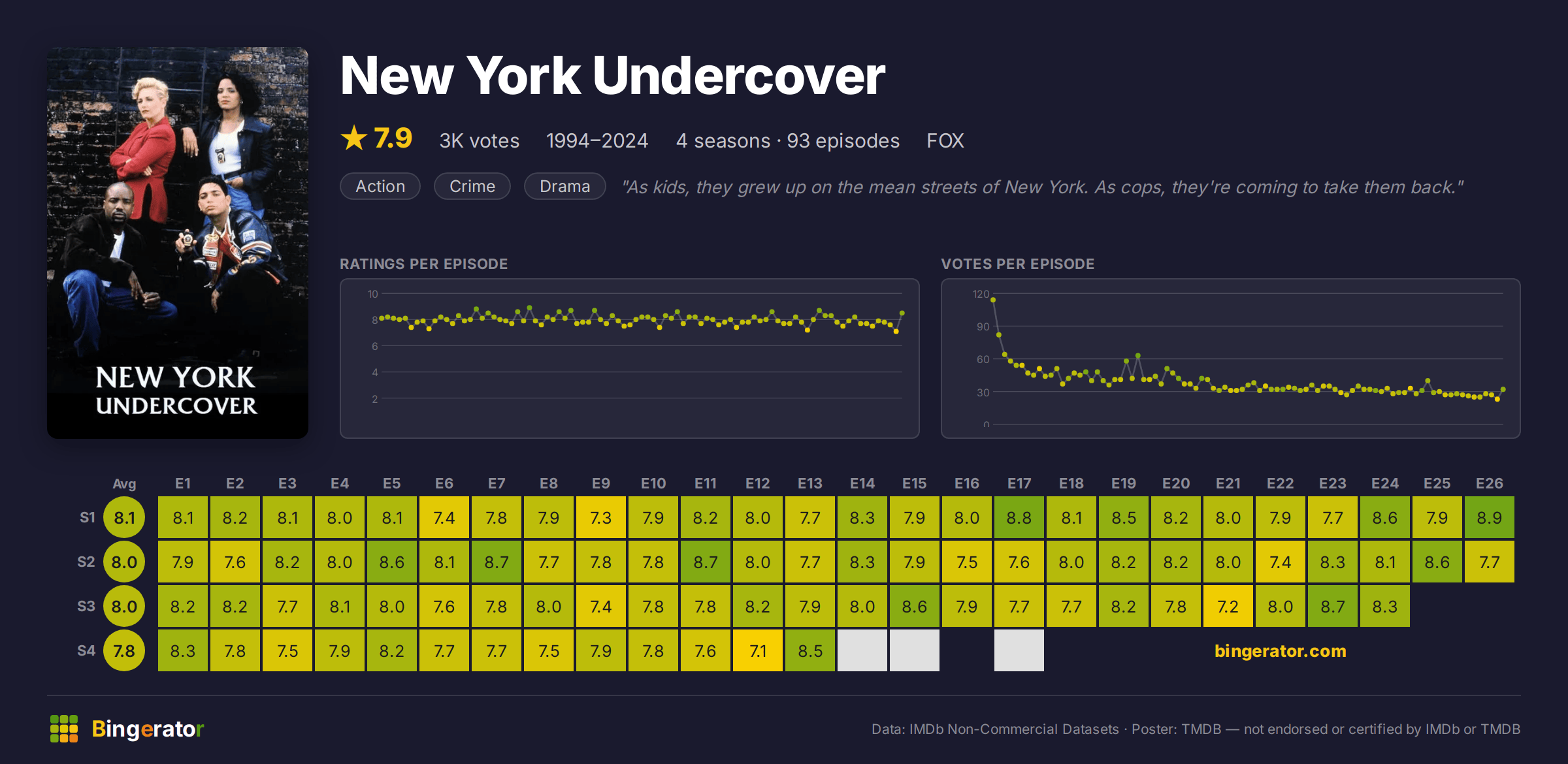Click the first point on votes chart

click(993, 300)
